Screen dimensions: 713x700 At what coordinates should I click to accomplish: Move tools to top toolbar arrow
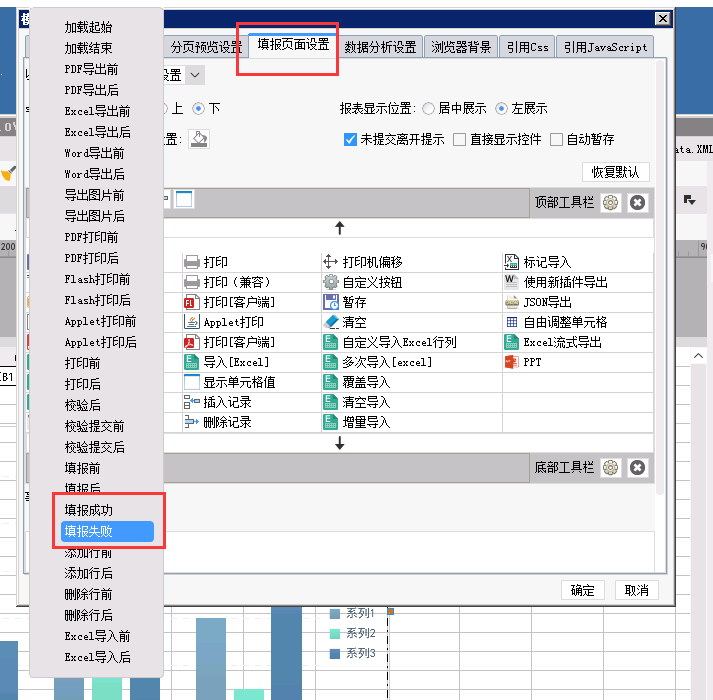click(x=340, y=228)
